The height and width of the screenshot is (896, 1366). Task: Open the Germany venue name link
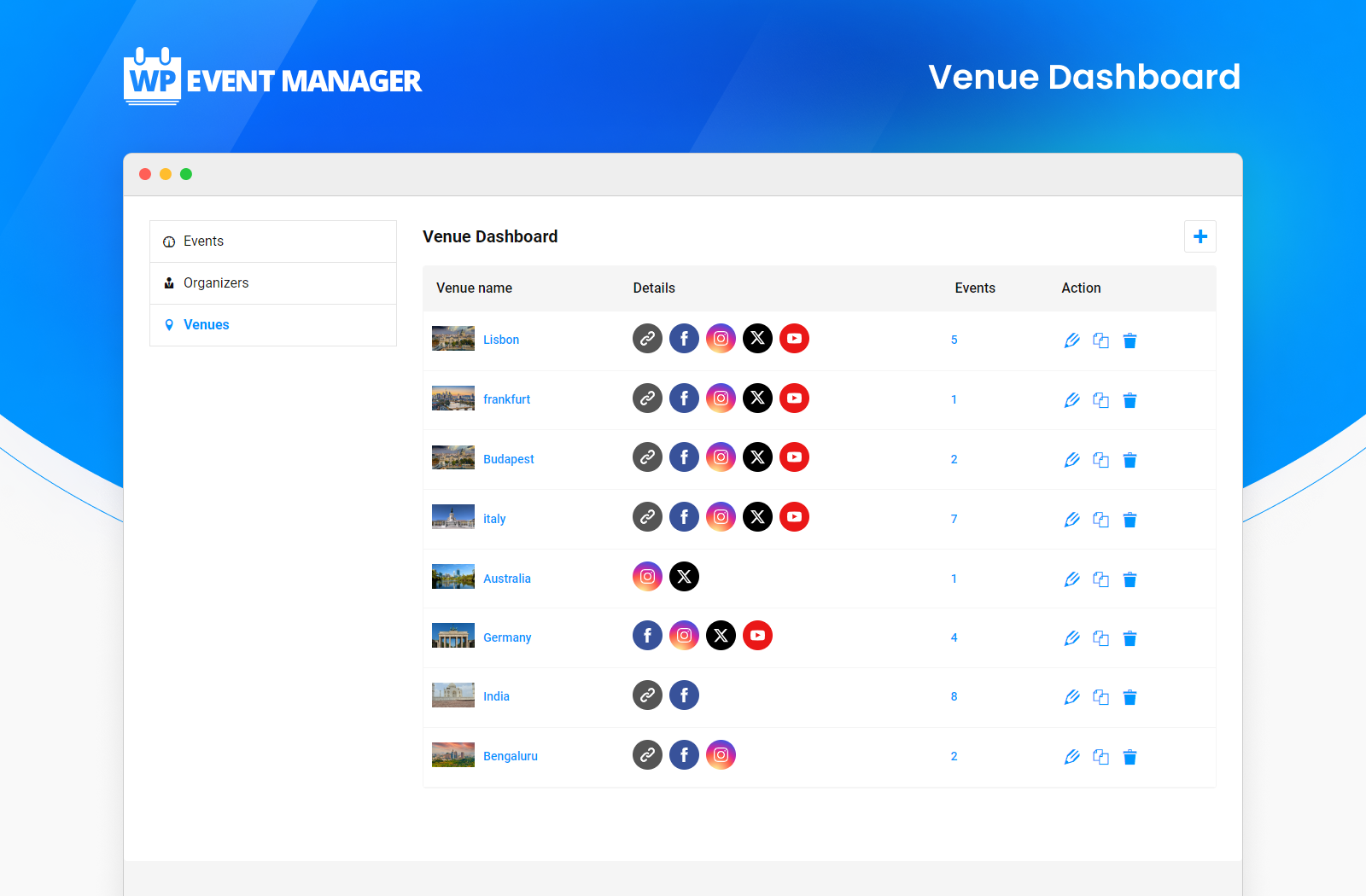[507, 637]
